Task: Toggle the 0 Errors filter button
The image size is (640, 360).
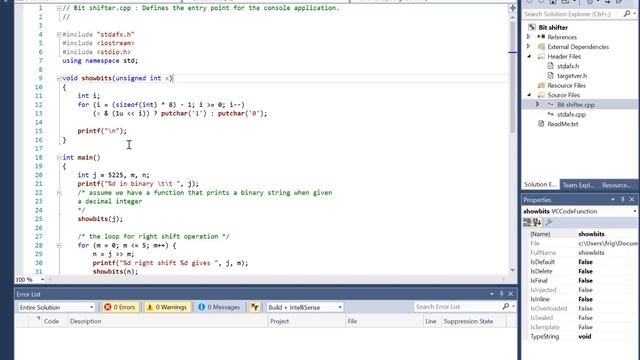Action: pos(119,307)
